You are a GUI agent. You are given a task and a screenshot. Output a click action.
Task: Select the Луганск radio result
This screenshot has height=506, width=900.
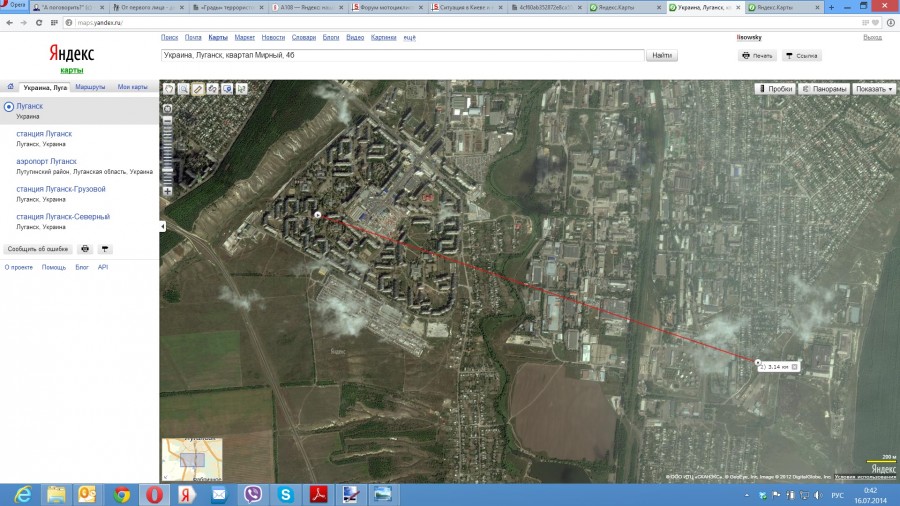coord(10,106)
